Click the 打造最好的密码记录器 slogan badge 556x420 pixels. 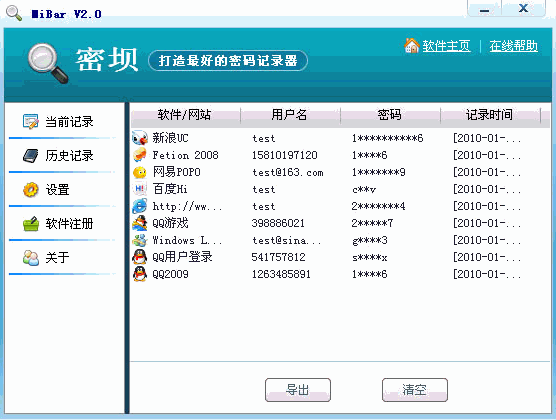click(228, 61)
